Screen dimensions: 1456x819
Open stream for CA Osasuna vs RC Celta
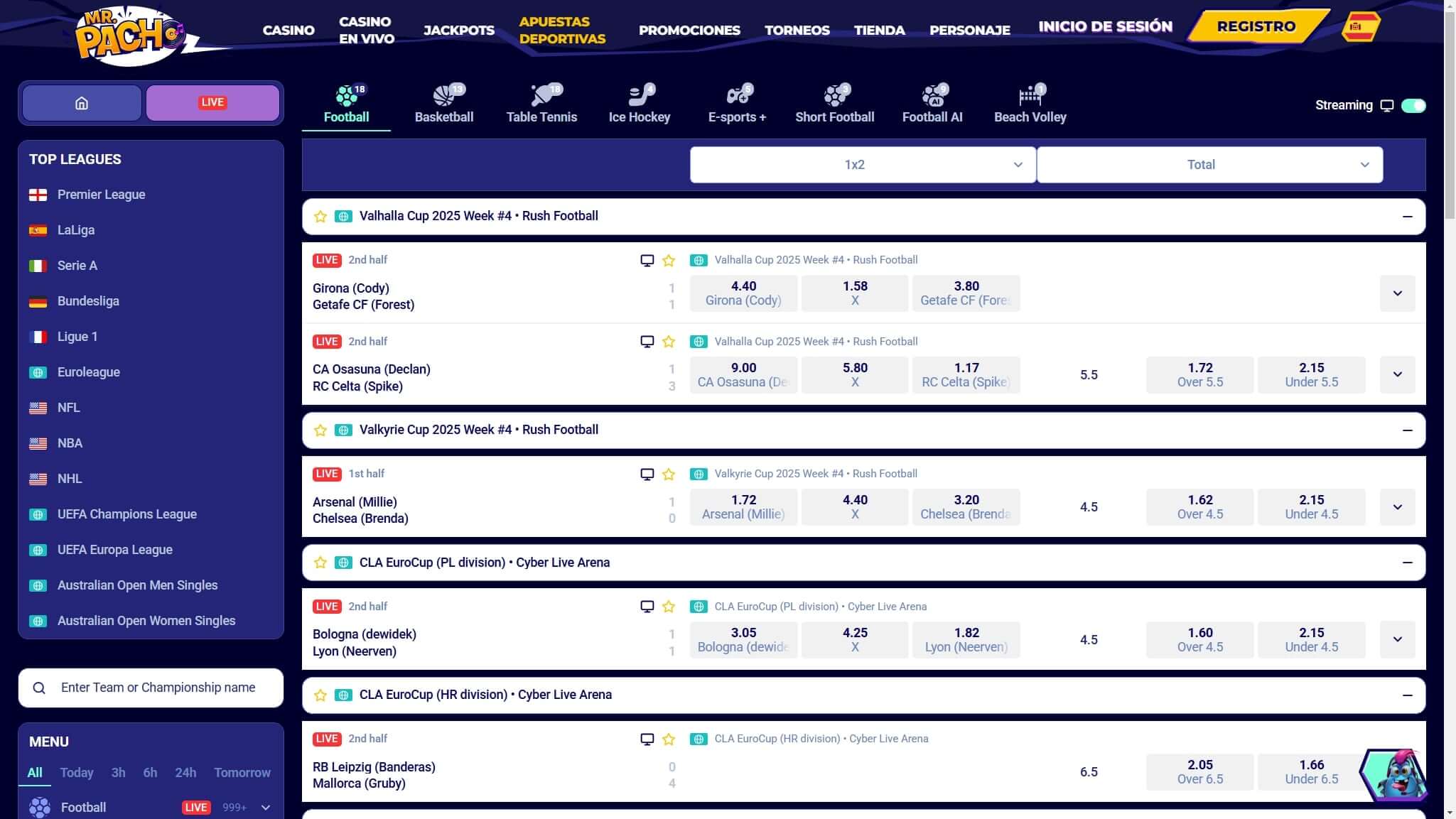pyautogui.click(x=647, y=342)
